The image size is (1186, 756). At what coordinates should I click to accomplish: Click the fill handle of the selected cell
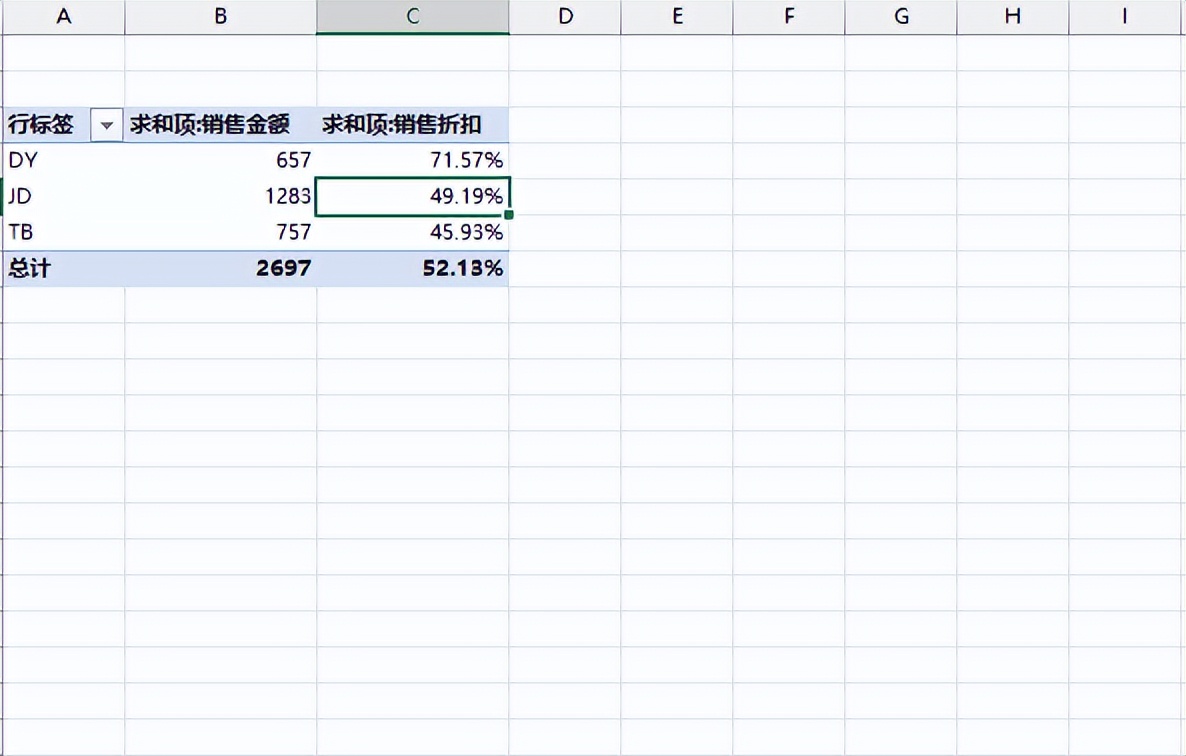[509, 215]
